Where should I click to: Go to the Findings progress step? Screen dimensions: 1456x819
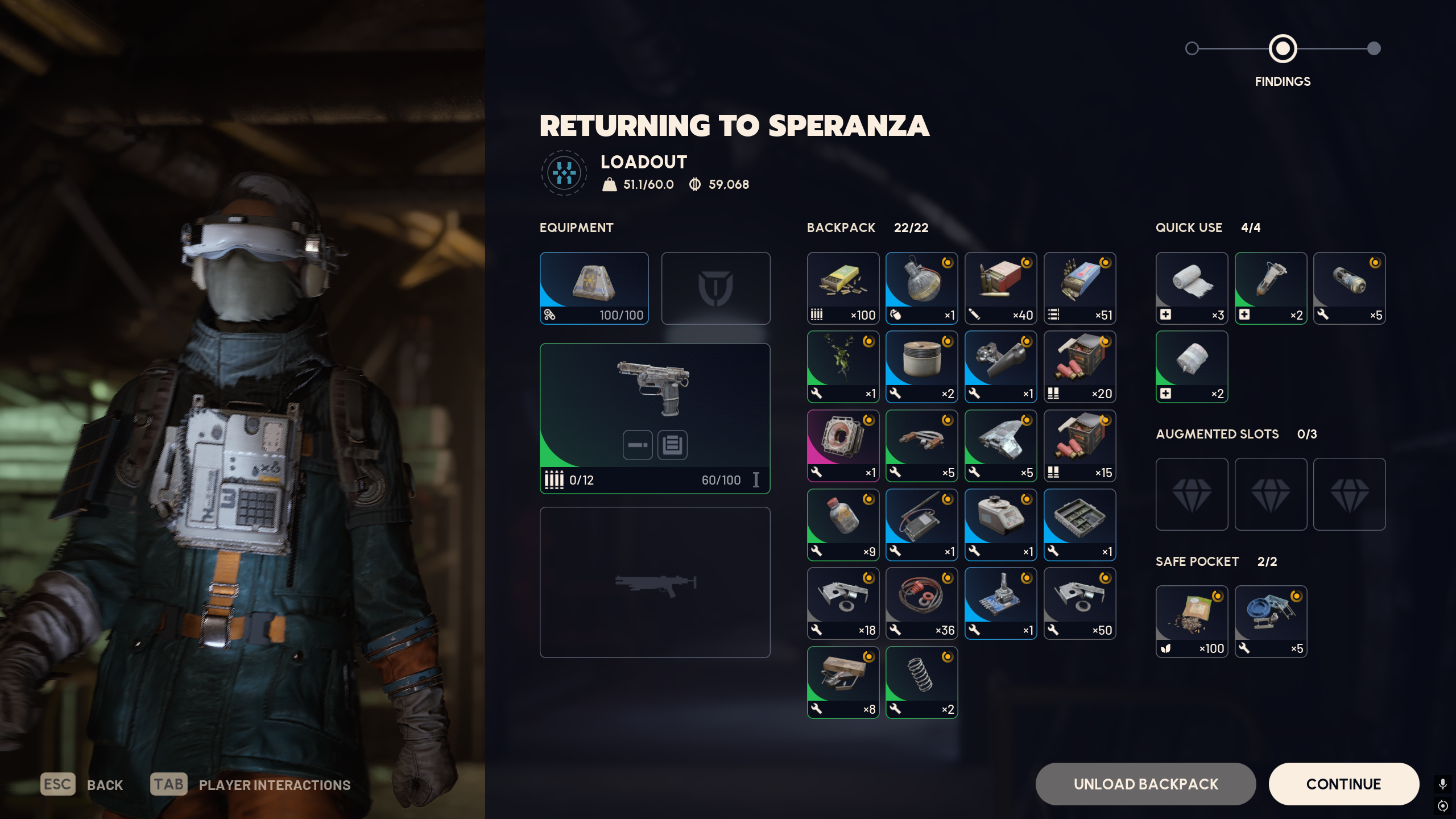(1283, 49)
